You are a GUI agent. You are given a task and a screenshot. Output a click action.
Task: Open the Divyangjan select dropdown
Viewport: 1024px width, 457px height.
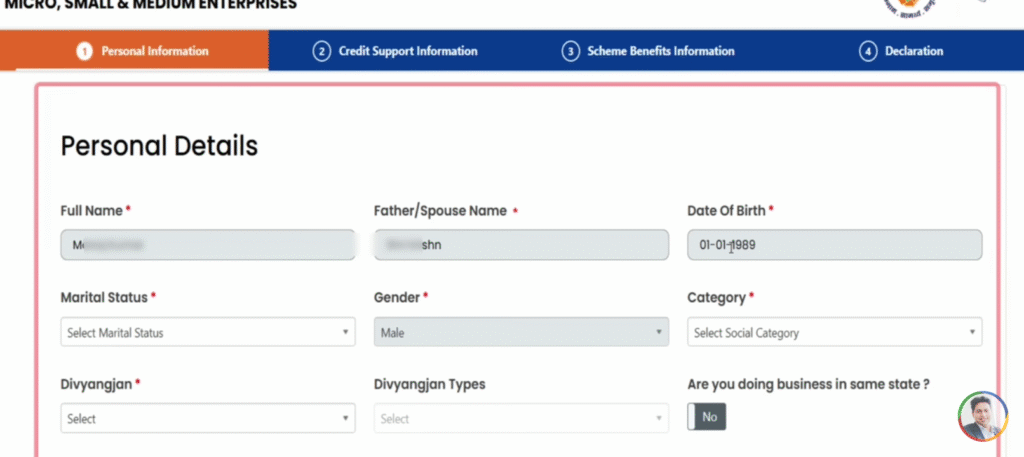[208, 418]
